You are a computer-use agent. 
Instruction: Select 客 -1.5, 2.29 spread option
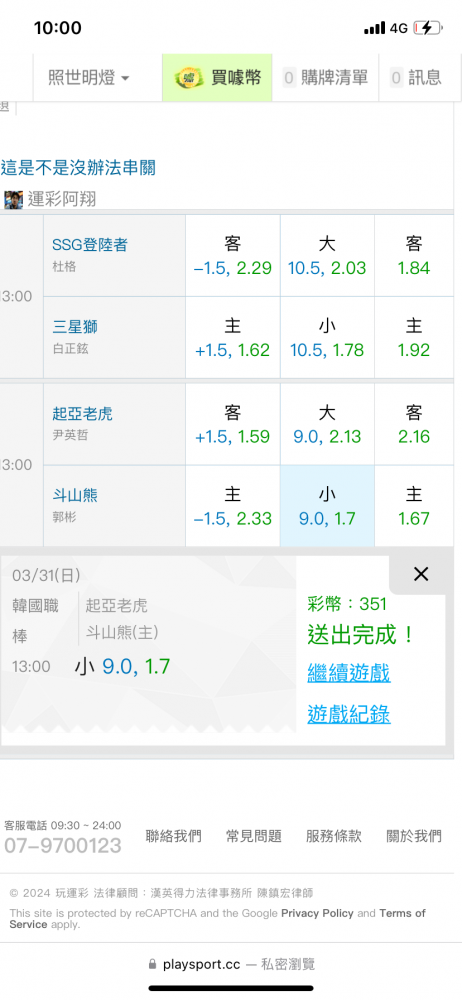pos(233,256)
